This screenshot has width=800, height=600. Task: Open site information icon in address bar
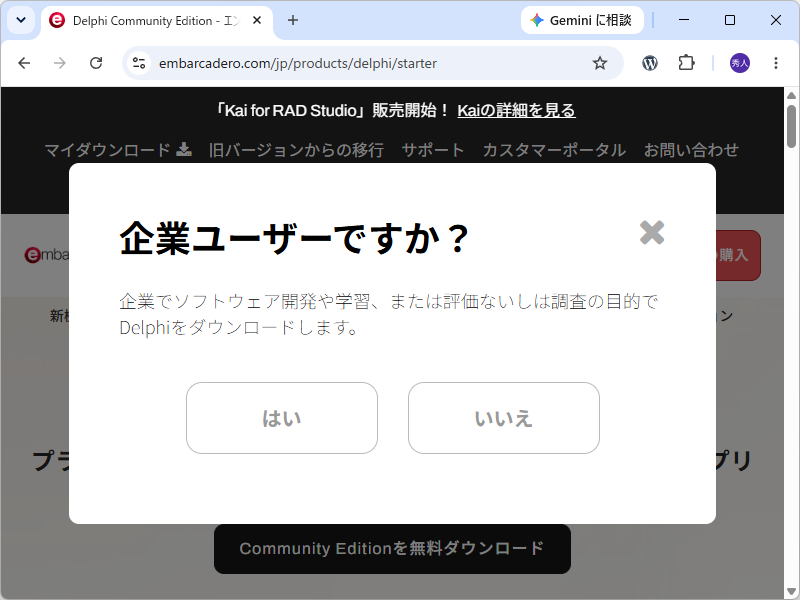139,63
